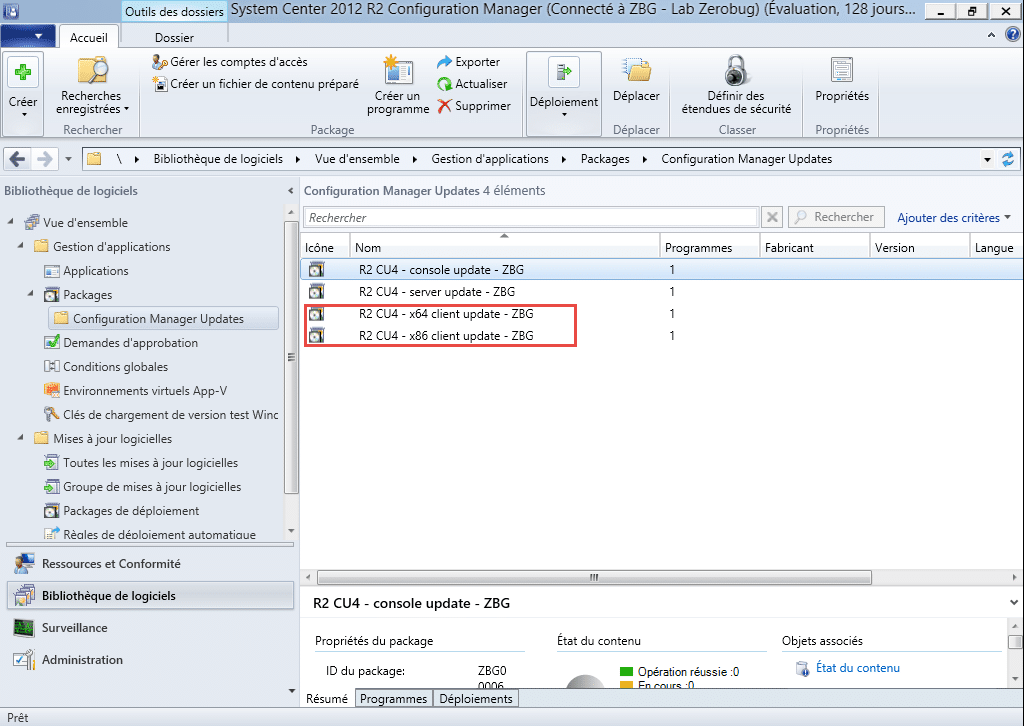Click Créer un fichier de contenu préparé
This screenshot has height=726, width=1024.
(255, 84)
